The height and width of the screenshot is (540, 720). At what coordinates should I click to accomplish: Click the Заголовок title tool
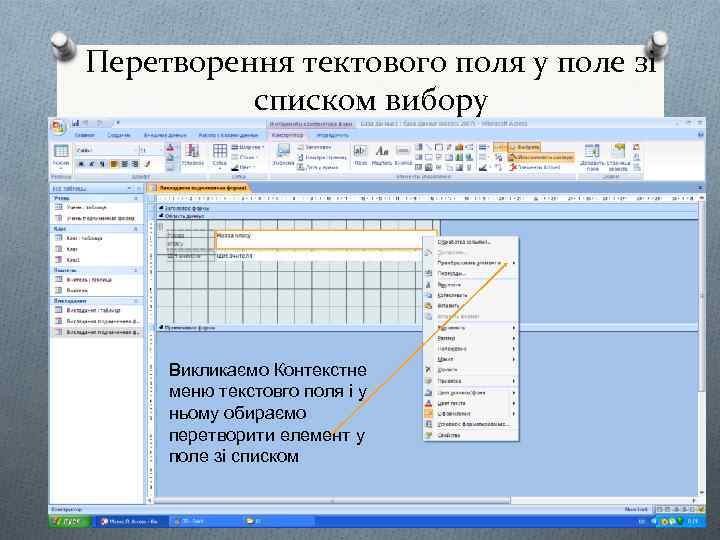315,147
